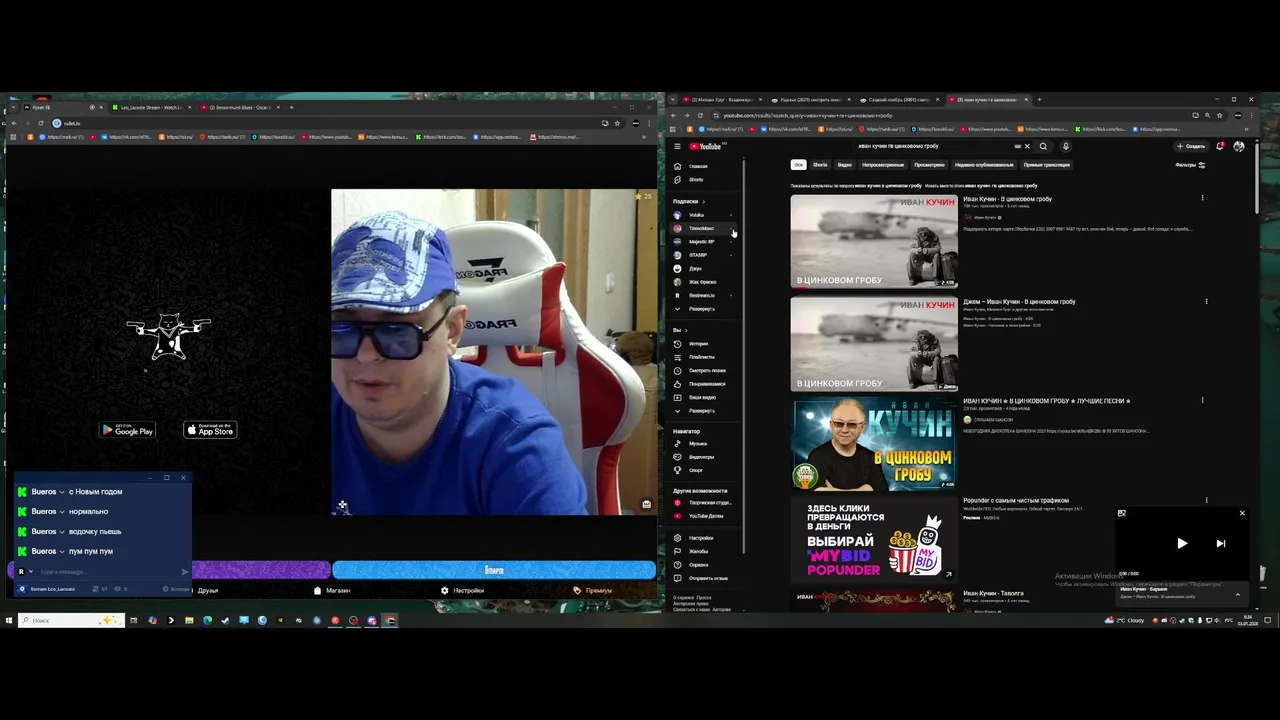Viewport: 1280px width, 720px height.
Task: Play the mini player video
Action: click(x=1182, y=543)
